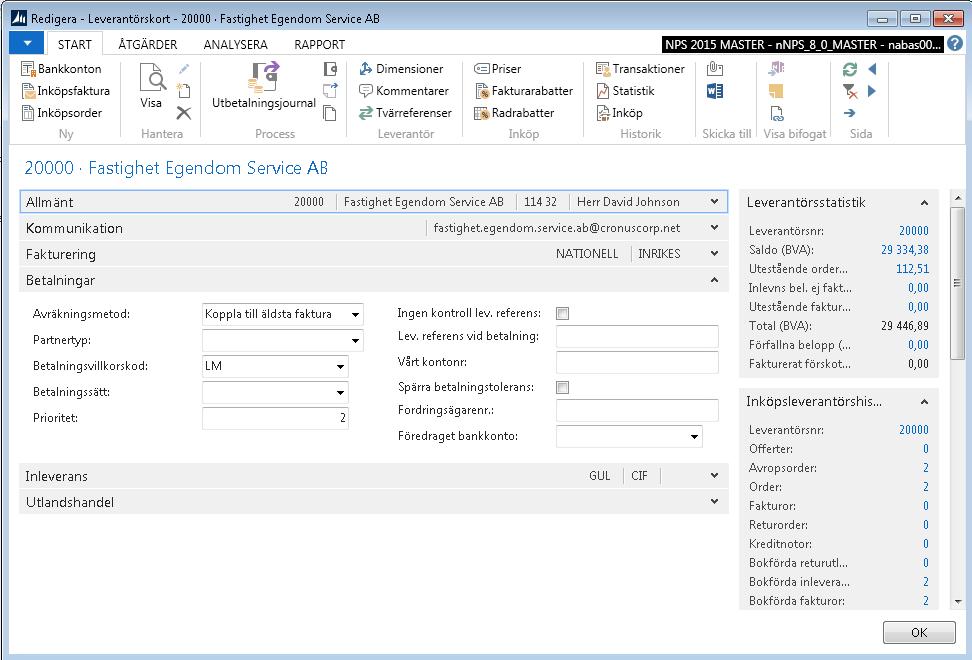The width and height of the screenshot is (972, 660).
Task: Click the Fordringsägarenr field
Action: click(637, 410)
